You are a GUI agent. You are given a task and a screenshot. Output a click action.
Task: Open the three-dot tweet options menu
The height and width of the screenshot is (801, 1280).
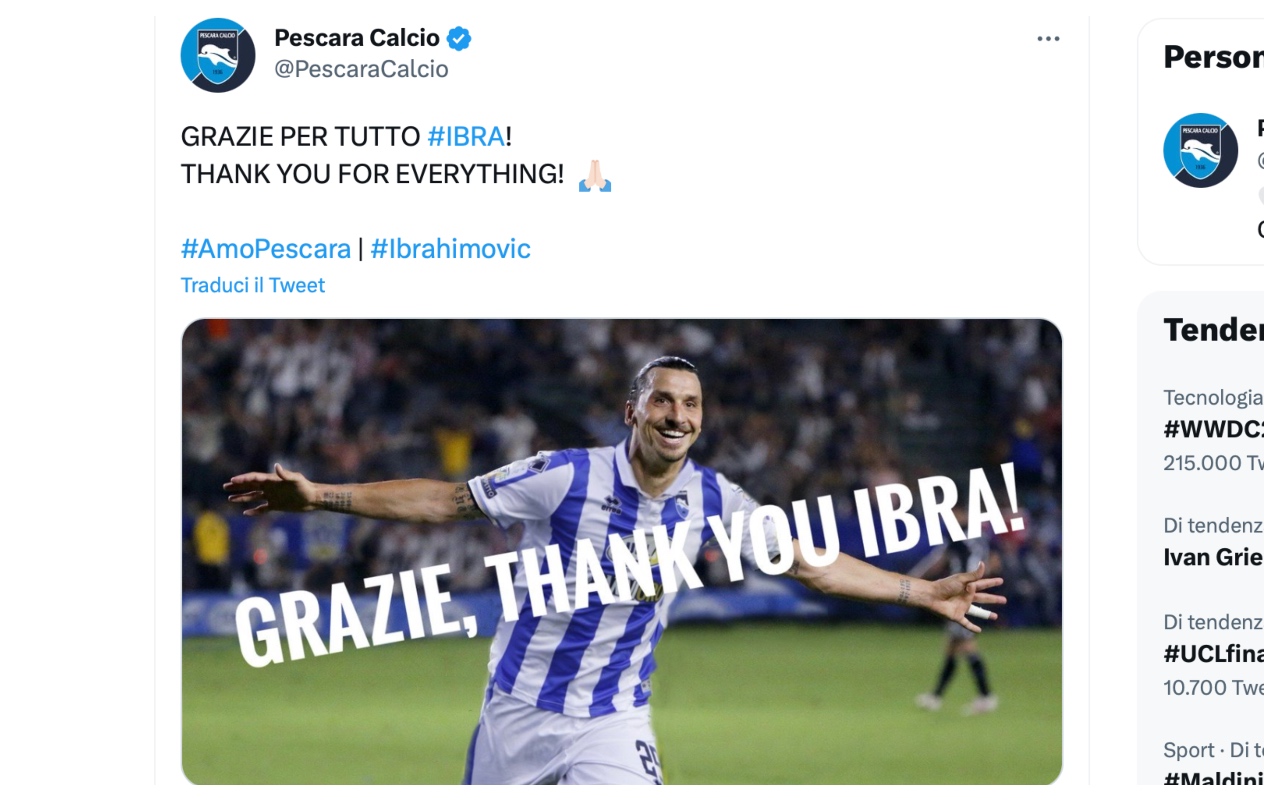pyautogui.click(x=1048, y=39)
